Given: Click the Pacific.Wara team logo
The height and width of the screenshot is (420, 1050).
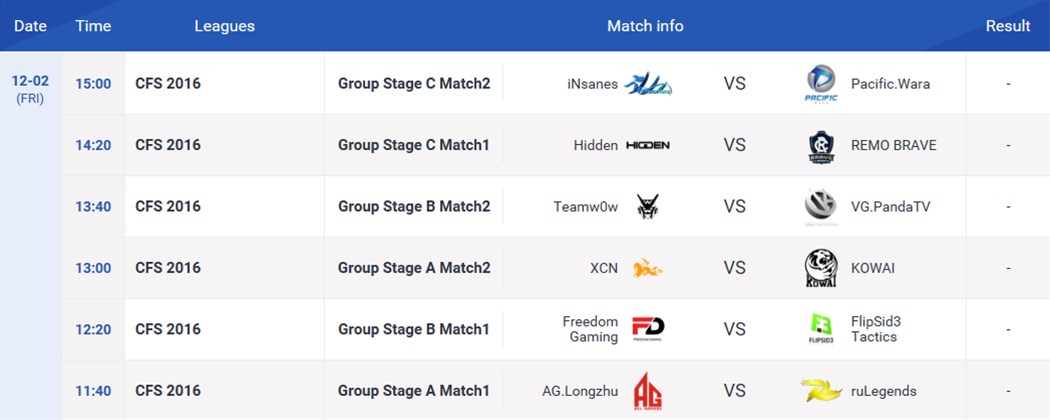Looking at the screenshot, I should coord(821,84).
